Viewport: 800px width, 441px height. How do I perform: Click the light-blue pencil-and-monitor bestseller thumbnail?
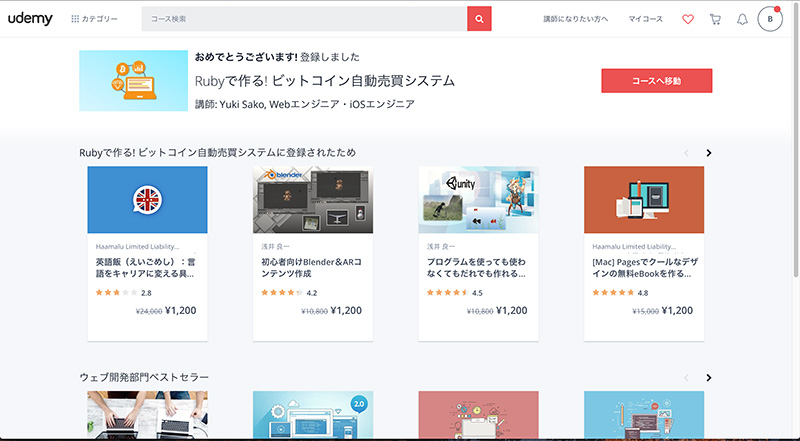click(644, 414)
